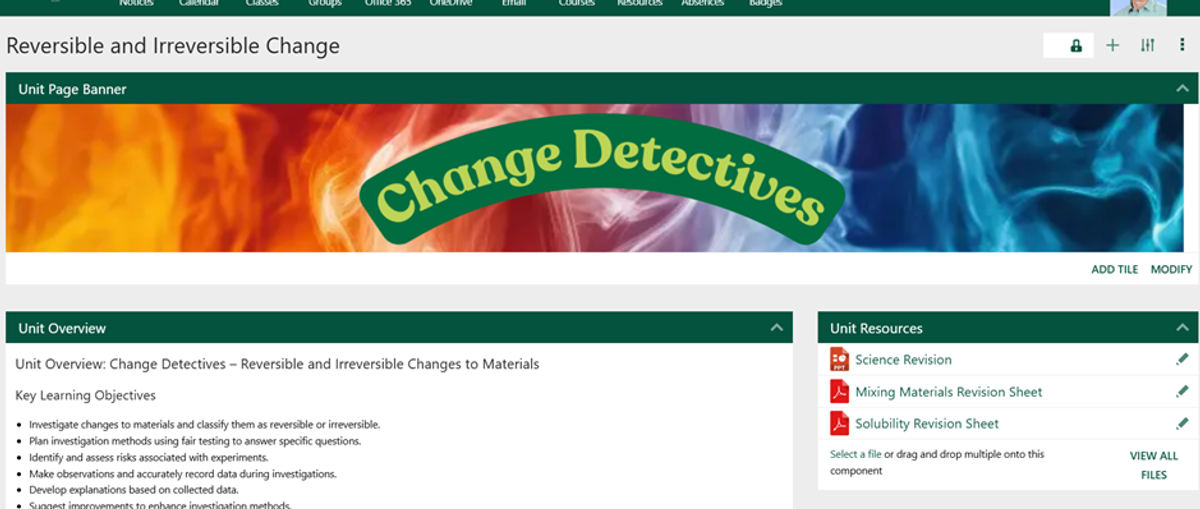Screen dimensions: 1200x509
Task: Click the VIEW ALL FILES link
Action: click(x=1153, y=465)
